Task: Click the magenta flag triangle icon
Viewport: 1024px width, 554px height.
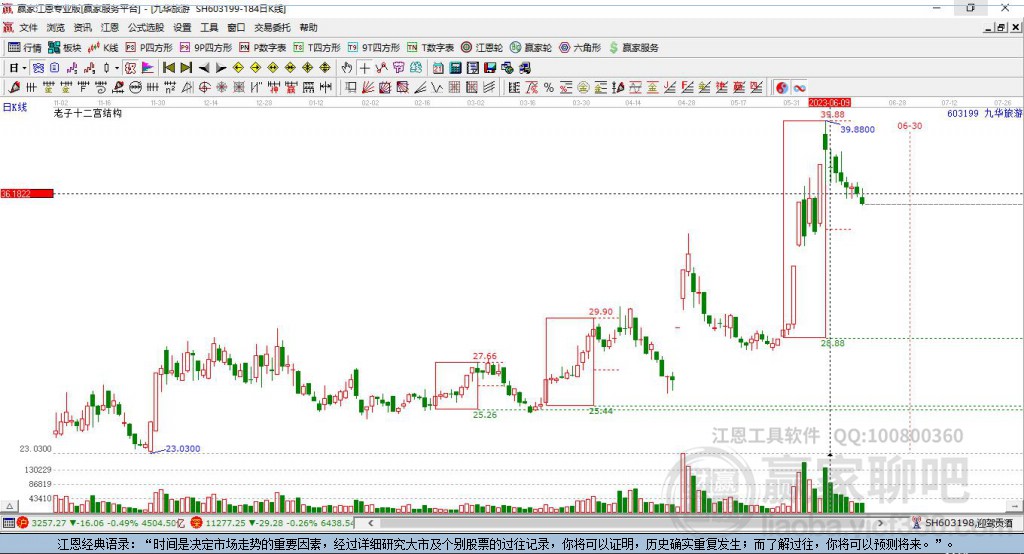Action: [x=149, y=68]
